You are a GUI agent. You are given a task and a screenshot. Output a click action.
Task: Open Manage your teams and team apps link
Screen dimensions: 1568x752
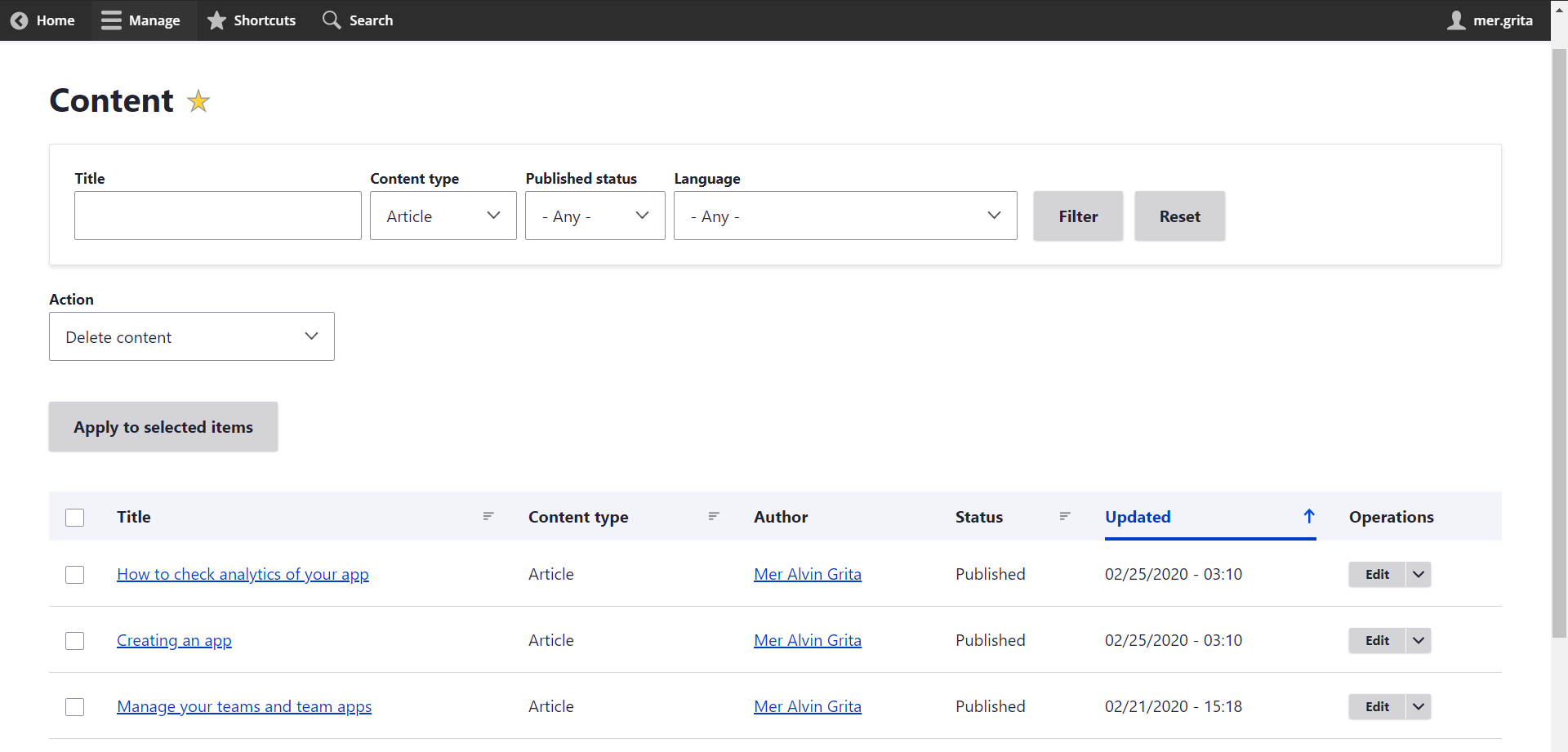[x=244, y=706]
